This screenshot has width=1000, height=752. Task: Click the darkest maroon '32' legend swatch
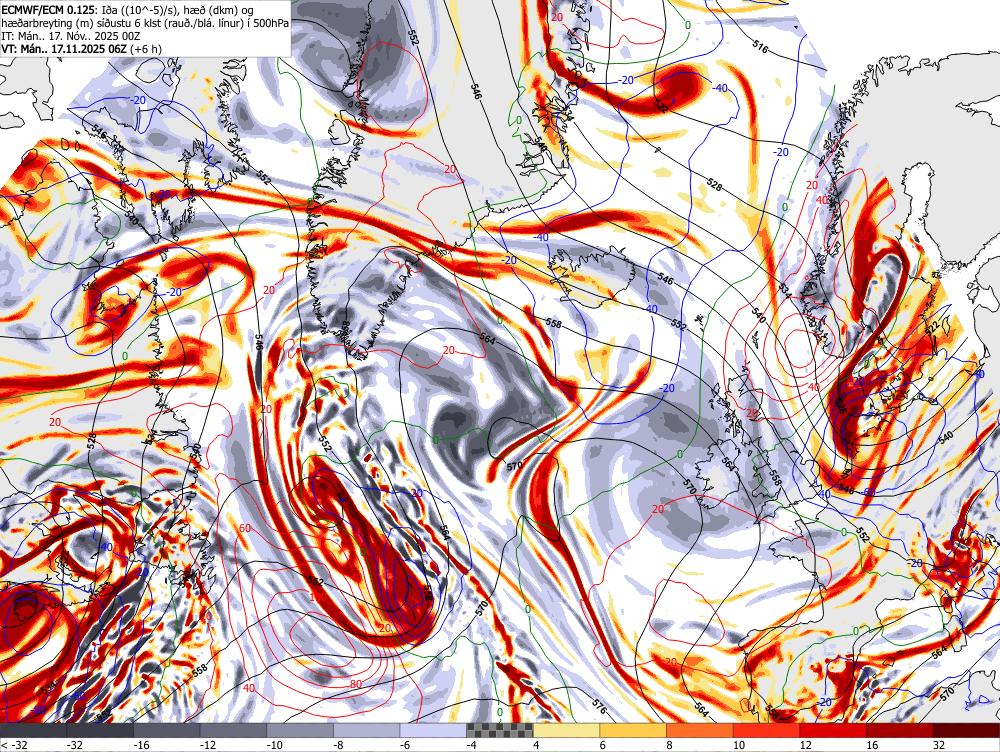[967, 730]
